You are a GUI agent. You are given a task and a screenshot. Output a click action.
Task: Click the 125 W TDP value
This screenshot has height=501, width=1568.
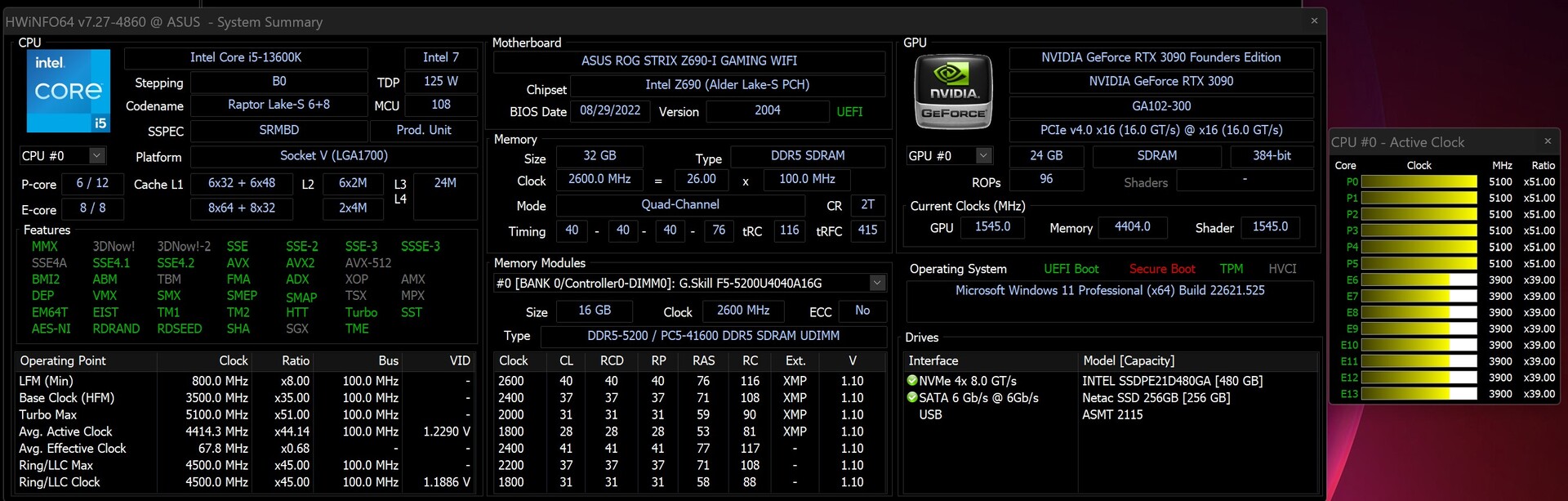(x=441, y=81)
